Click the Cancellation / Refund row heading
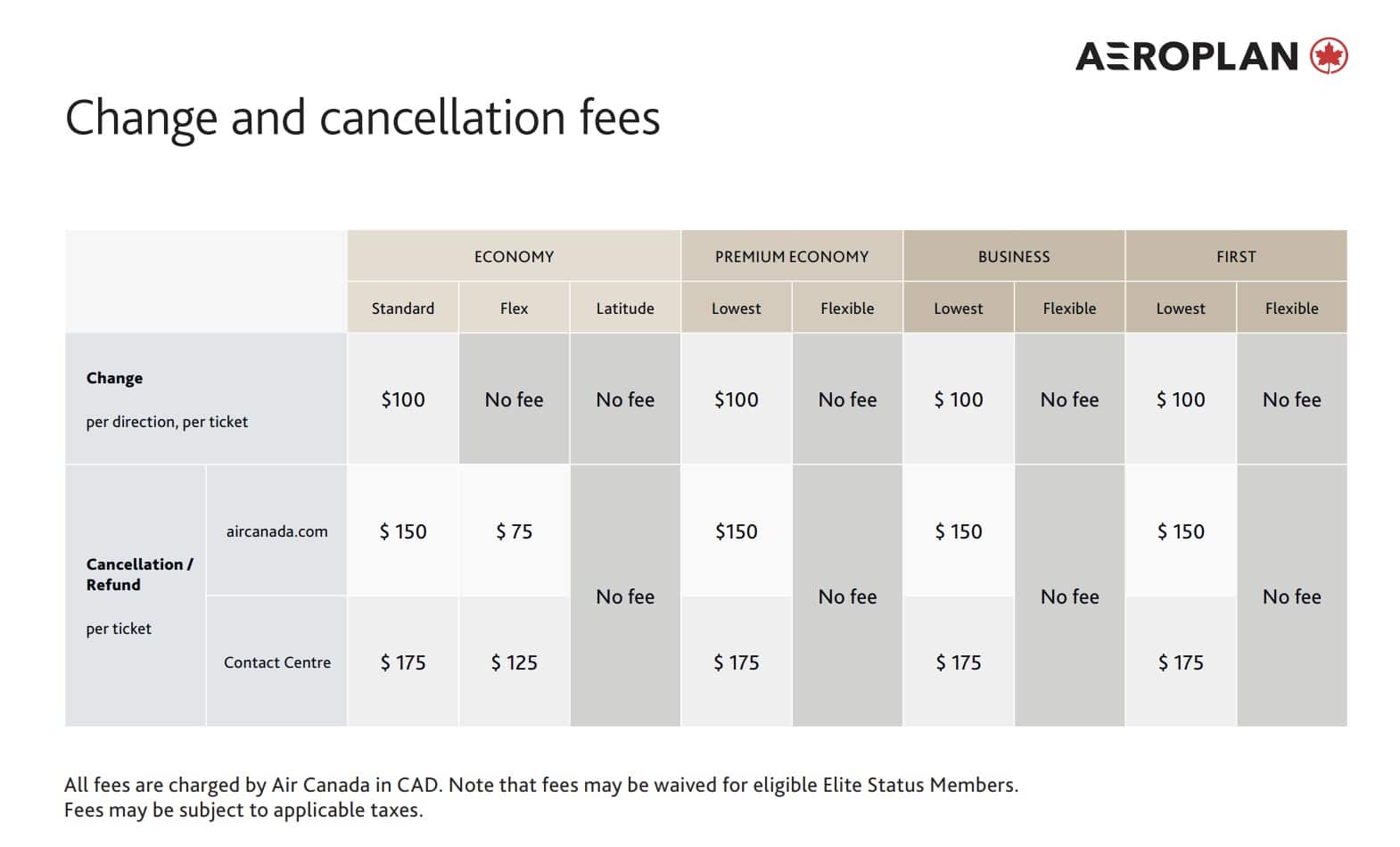This screenshot has height=847, width=1400. click(x=139, y=574)
